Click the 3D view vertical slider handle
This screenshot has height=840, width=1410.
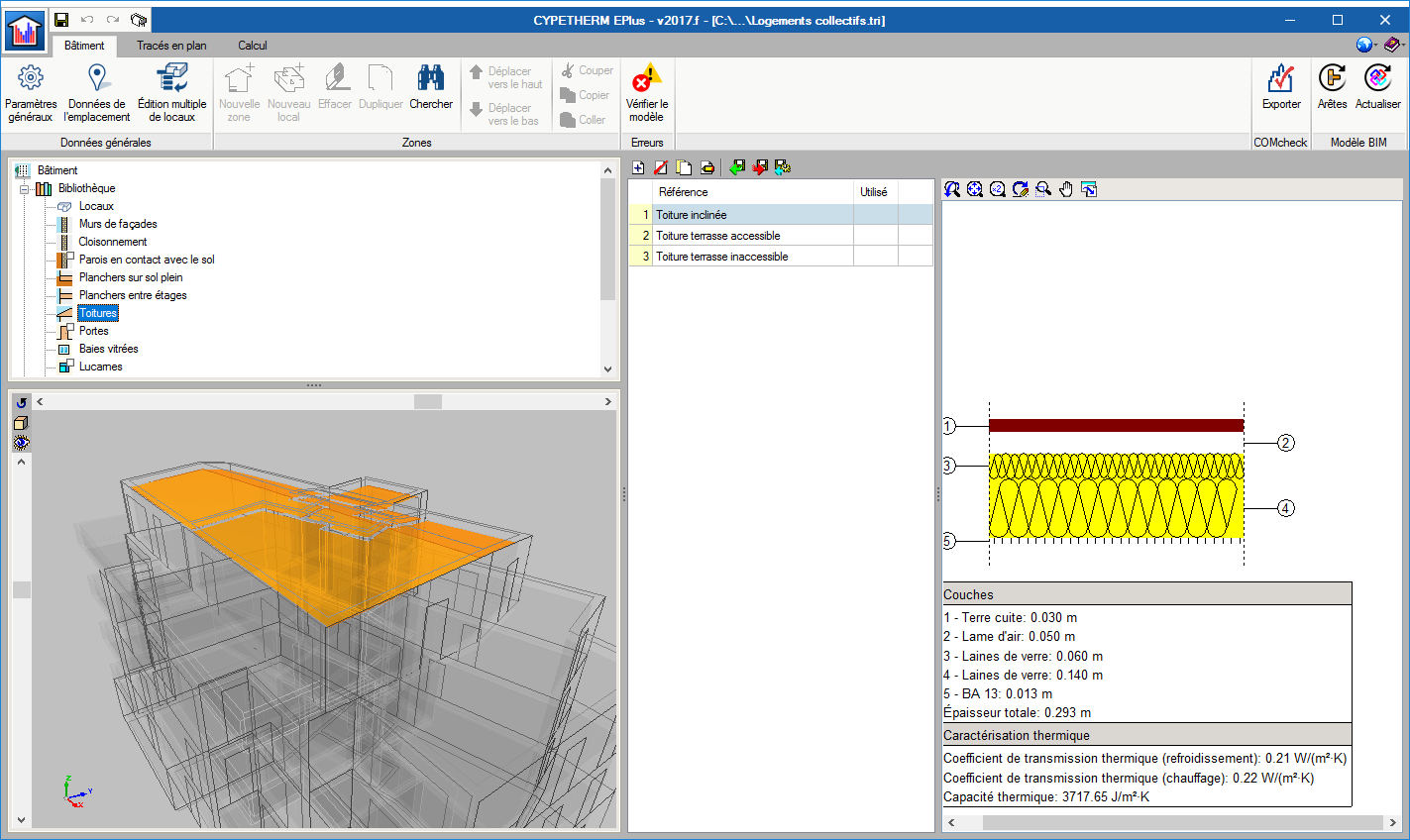(21, 589)
